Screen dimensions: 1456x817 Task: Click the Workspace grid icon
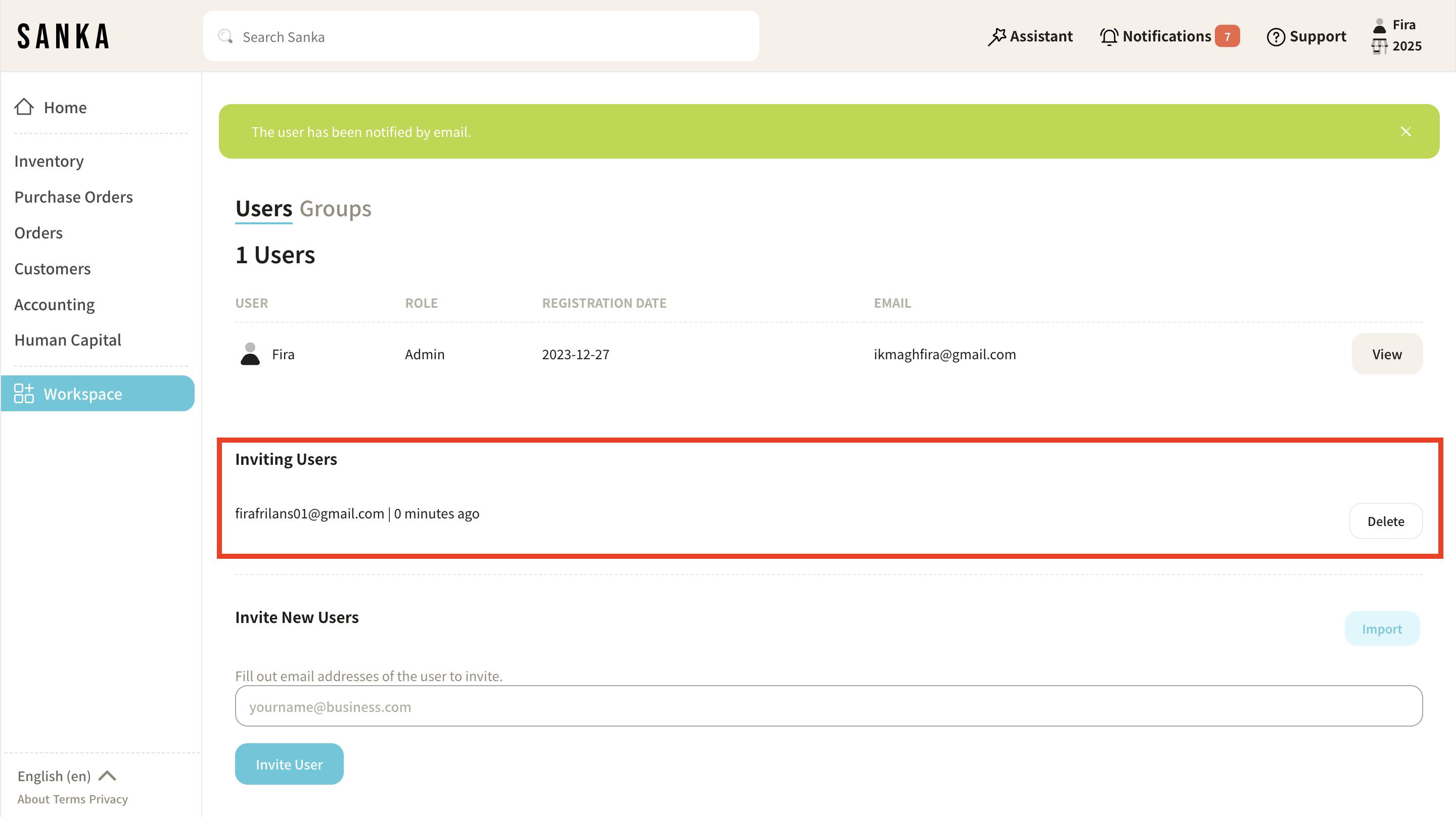pyautogui.click(x=24, y=393)
